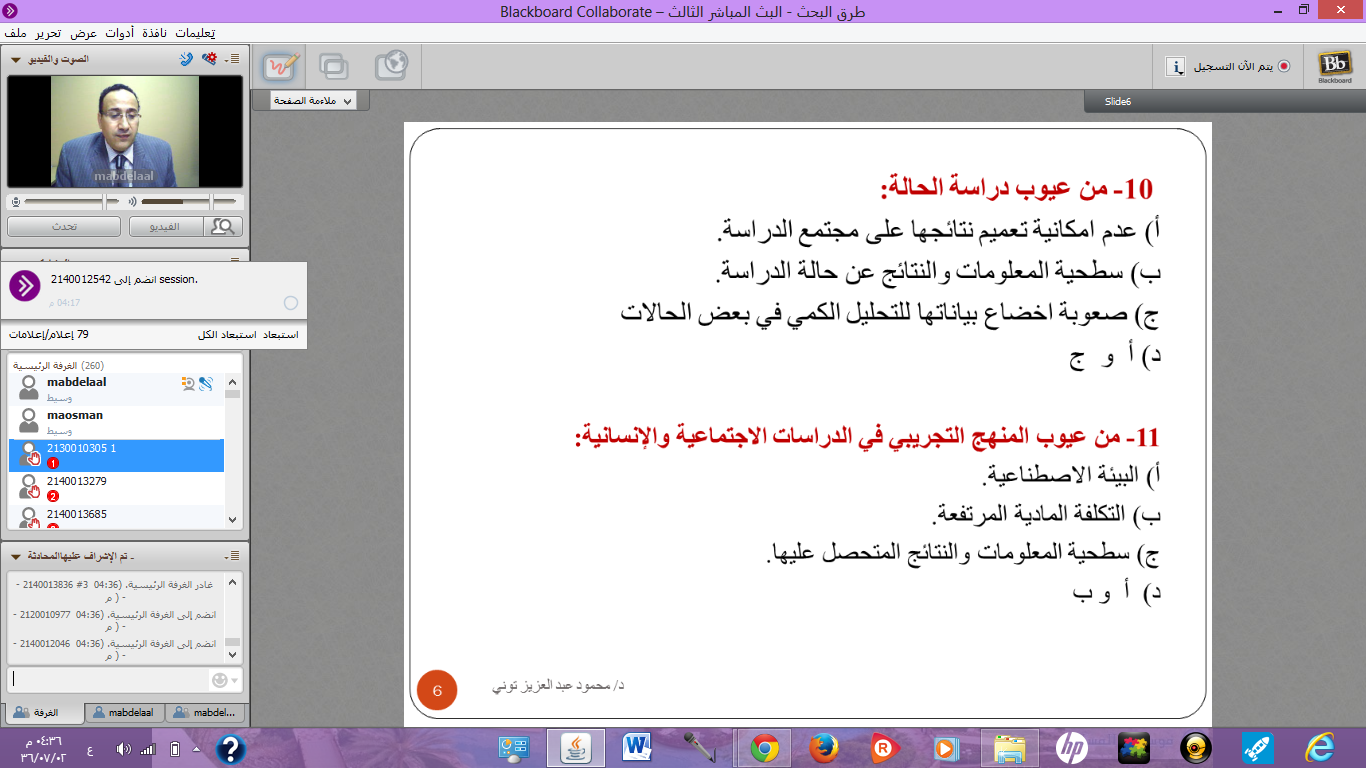This screenshot has height=768, width=1366.
Task: Open the emoticon picker dropdown
Action: (225, 680)
